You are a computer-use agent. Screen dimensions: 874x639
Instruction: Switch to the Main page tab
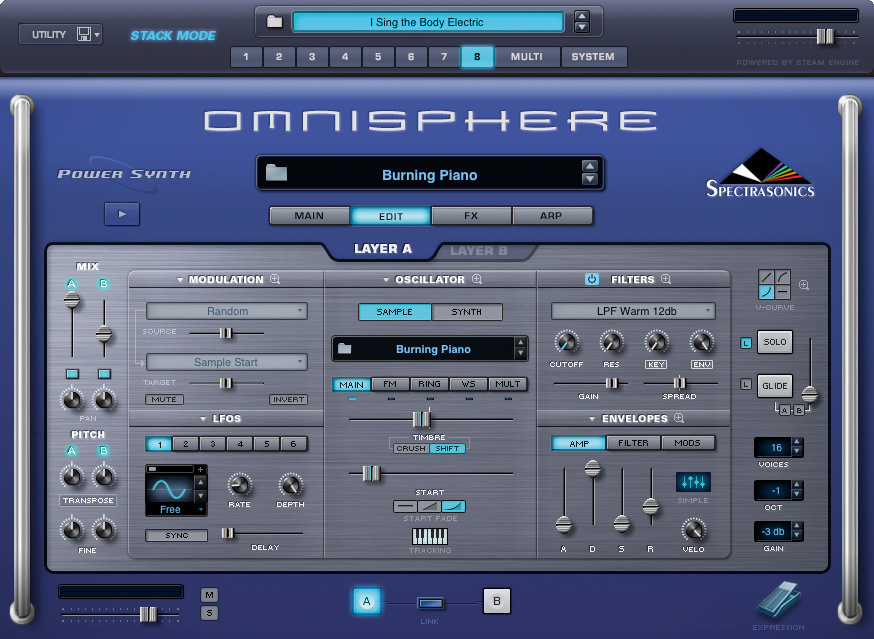pyautogui.click(x=309, y=216)
